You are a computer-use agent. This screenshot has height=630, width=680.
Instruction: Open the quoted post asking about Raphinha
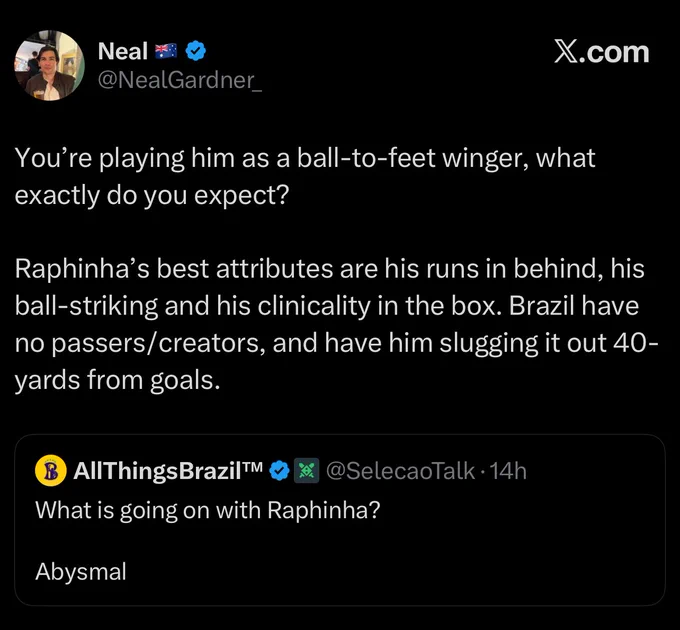(x=340, y=520)
